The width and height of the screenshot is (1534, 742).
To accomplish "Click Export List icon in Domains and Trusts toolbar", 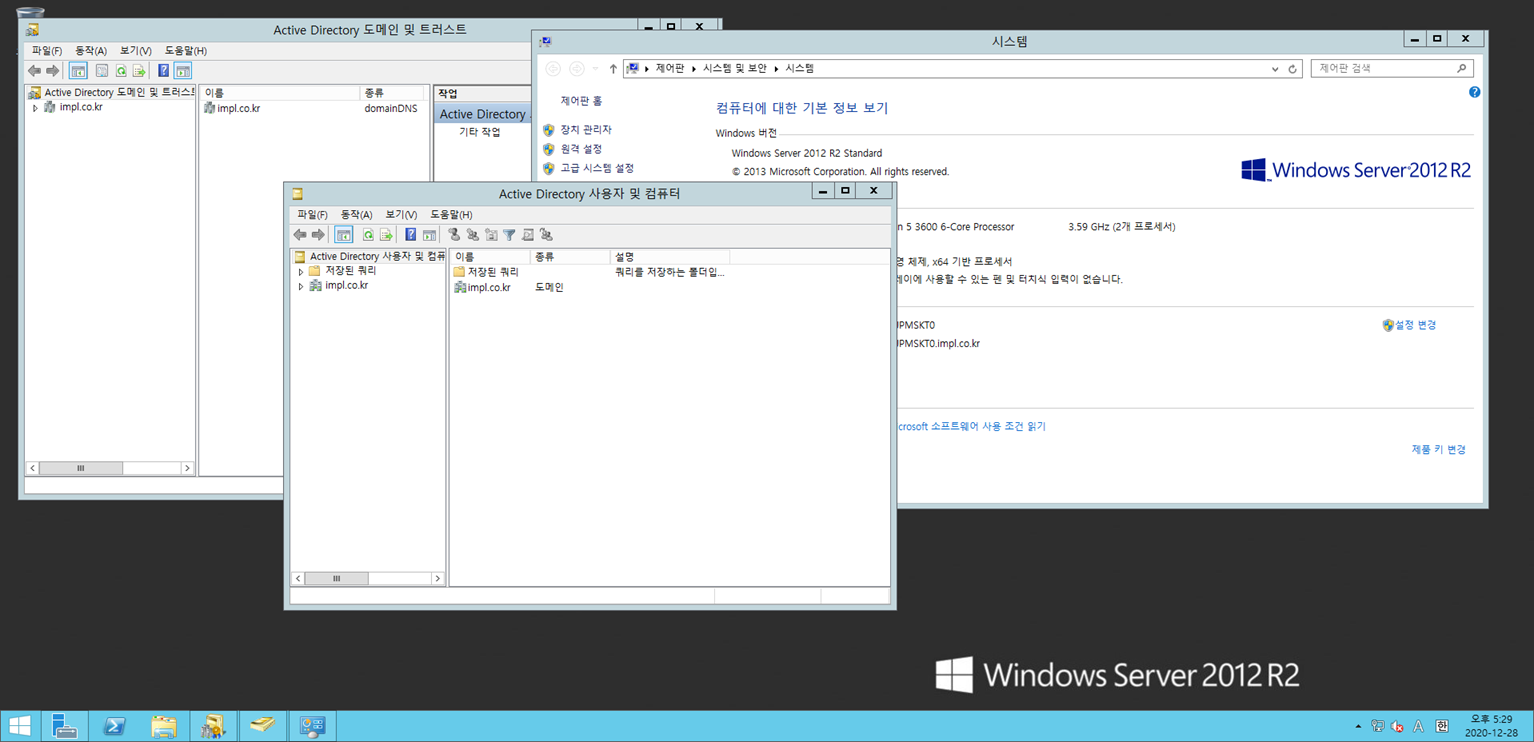I will pos(139,71).
